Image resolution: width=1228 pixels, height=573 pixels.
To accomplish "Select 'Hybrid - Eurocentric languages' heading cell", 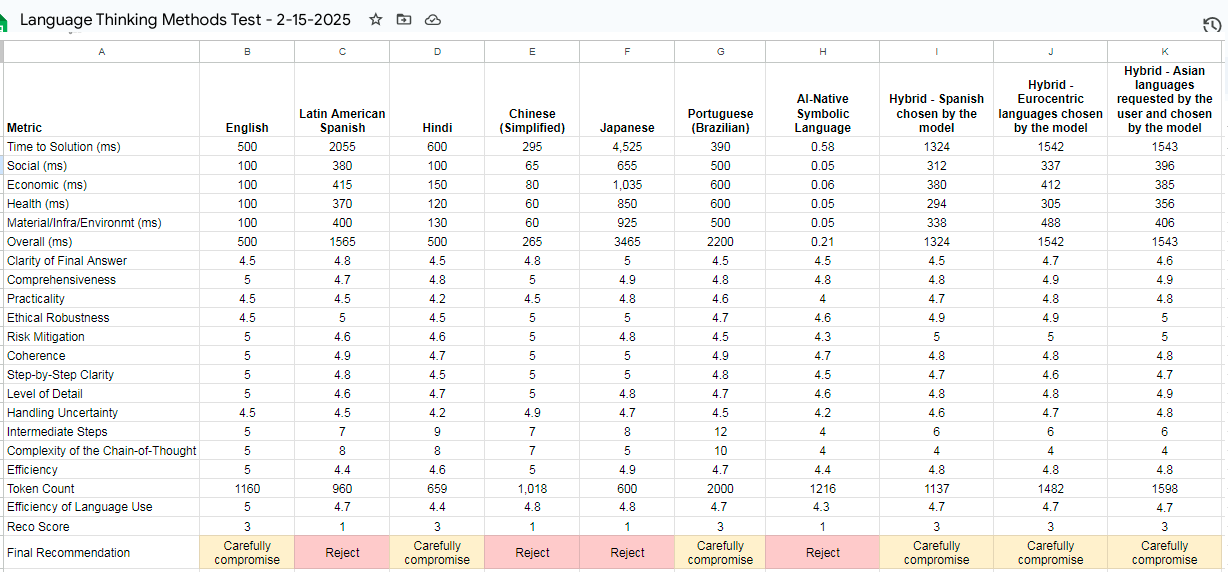I will point(1051,100).
